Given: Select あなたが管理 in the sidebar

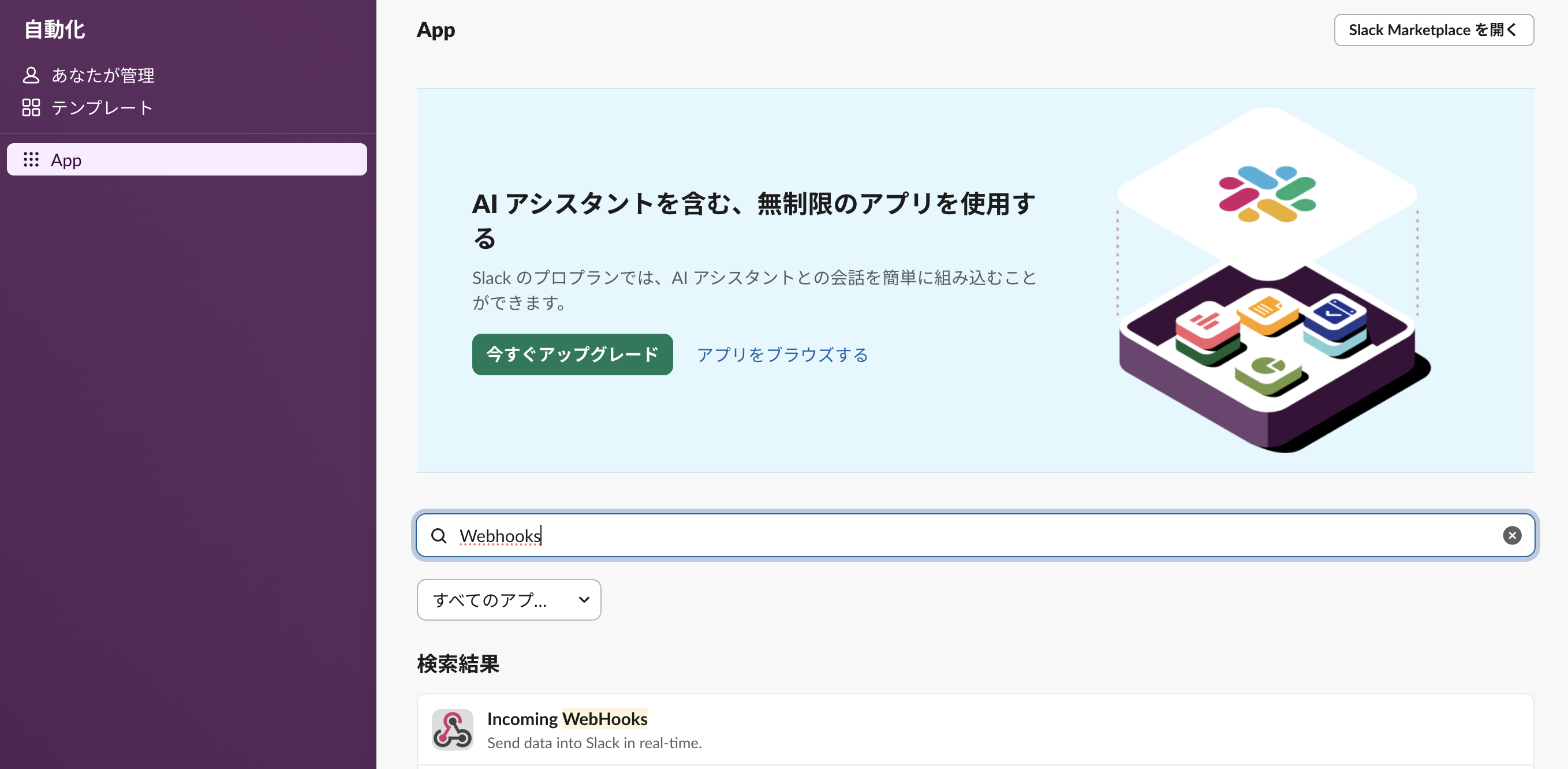Looking at the screenshot, I should tap(102, 74).
